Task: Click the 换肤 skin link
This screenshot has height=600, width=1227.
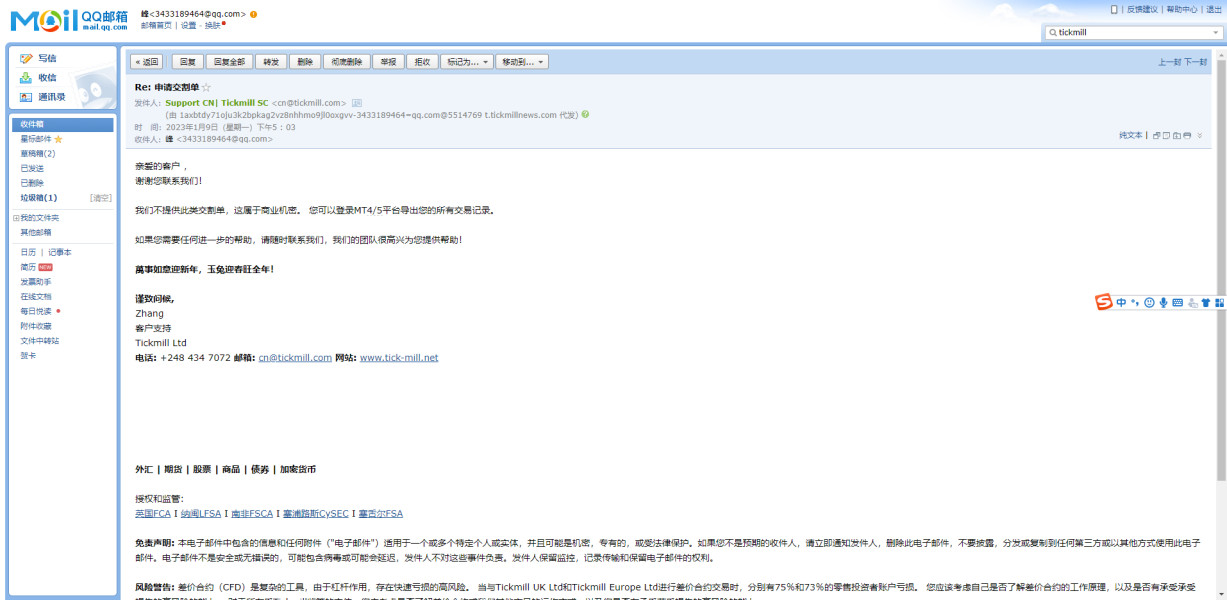Action: [212, 25]
